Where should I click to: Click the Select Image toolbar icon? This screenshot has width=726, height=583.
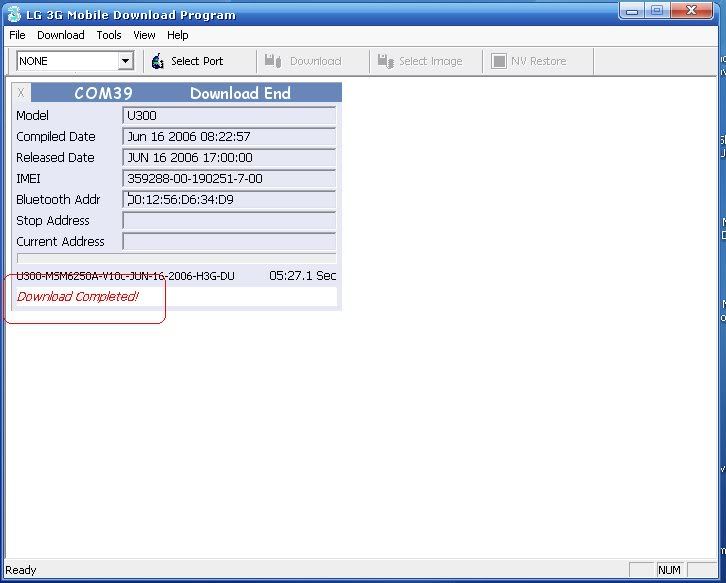click(386, 61)
